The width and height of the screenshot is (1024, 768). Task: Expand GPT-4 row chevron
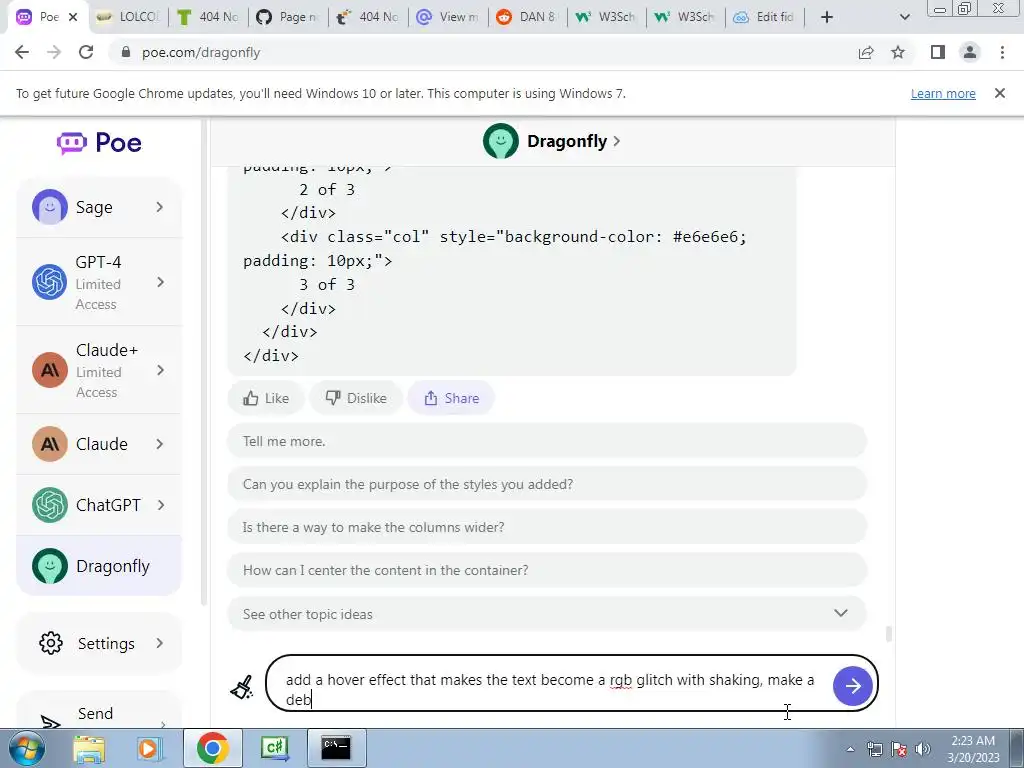point(160,282)
